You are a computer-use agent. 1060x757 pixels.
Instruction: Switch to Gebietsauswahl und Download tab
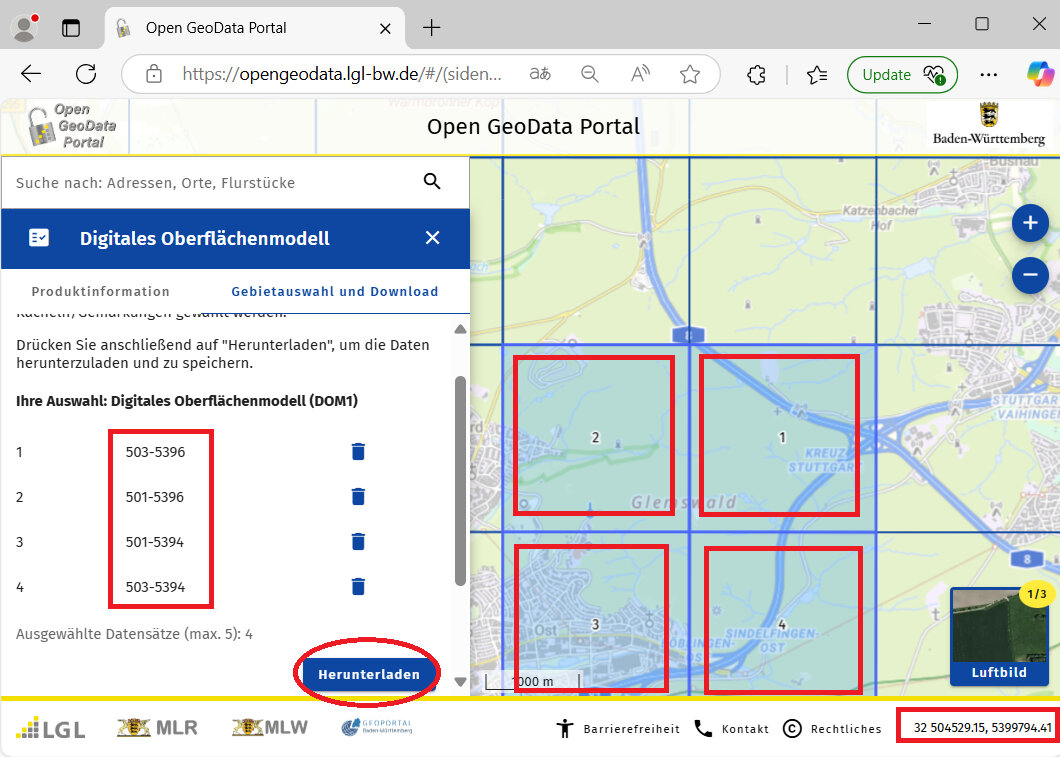tap(335, 292)
